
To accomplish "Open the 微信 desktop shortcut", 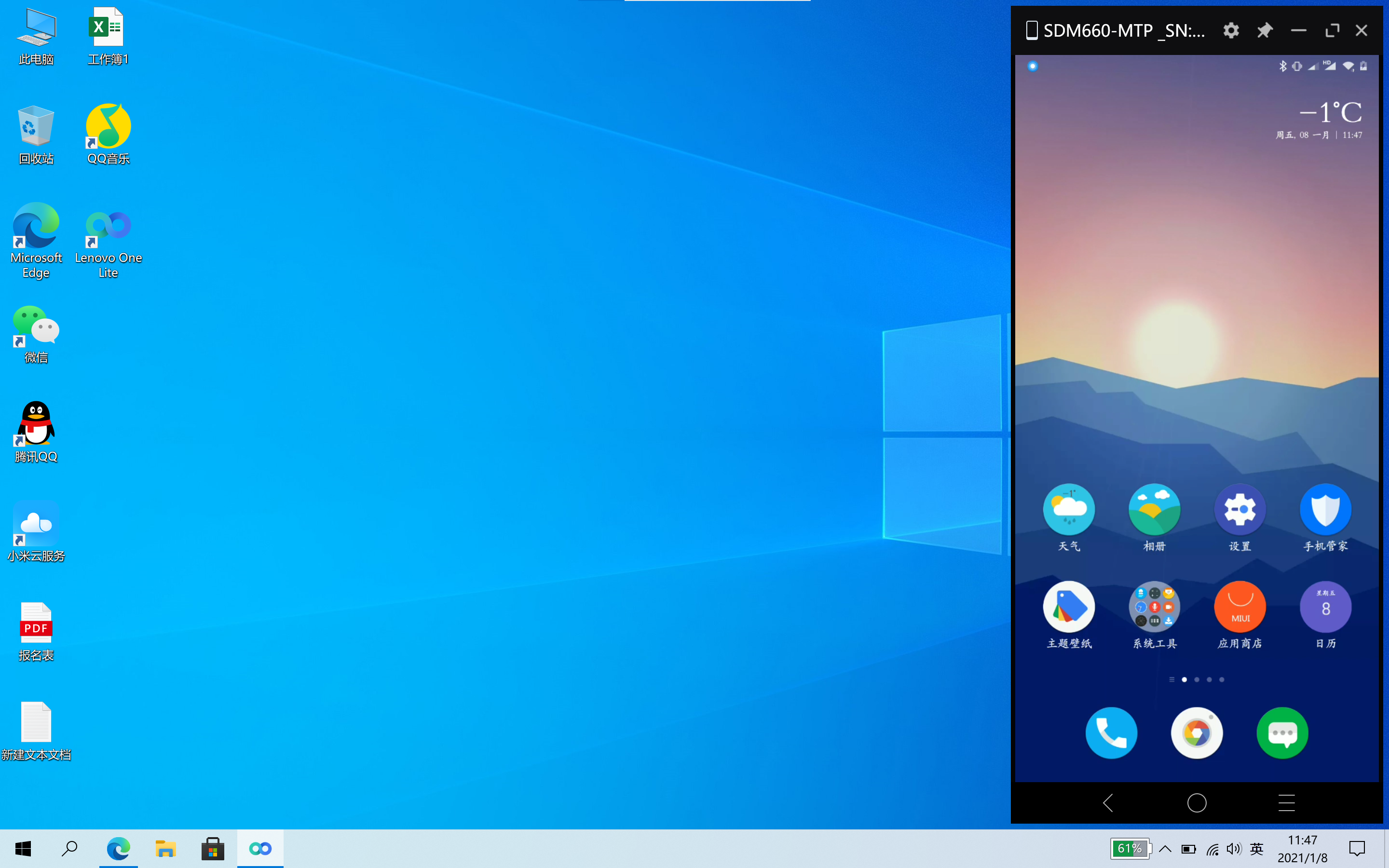I will point(36,335).
